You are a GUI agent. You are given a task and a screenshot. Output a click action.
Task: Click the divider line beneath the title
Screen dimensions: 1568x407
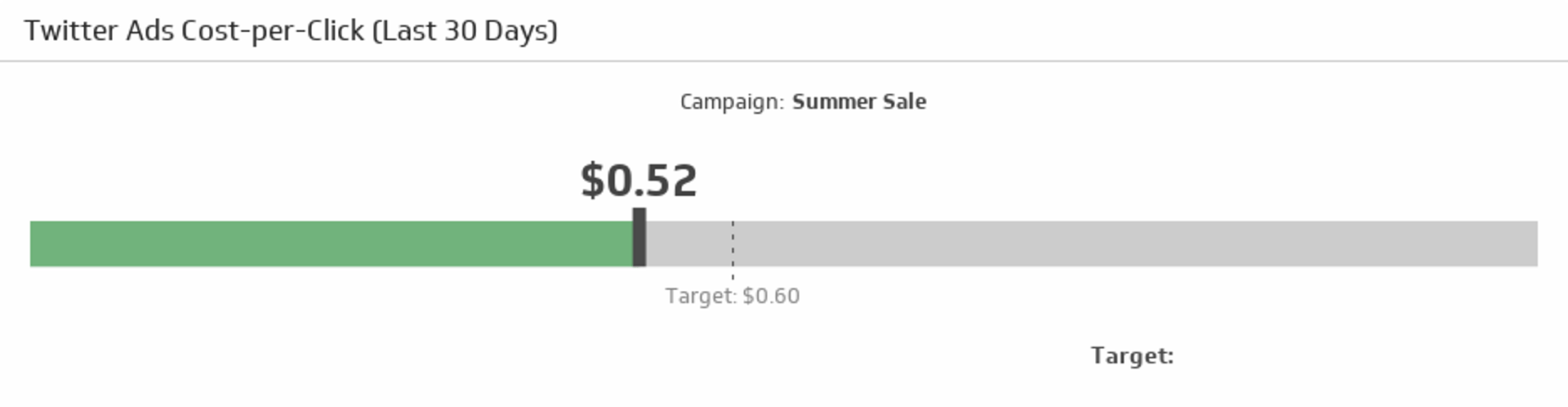pyautogui.click(x=784, y=61)
